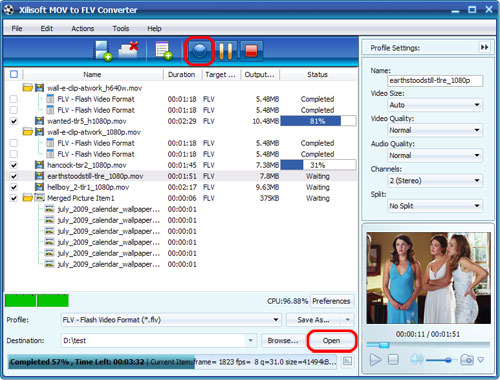Open the Save As arrow dropdown
500x380 pixels.
click(x=348, y=320)
